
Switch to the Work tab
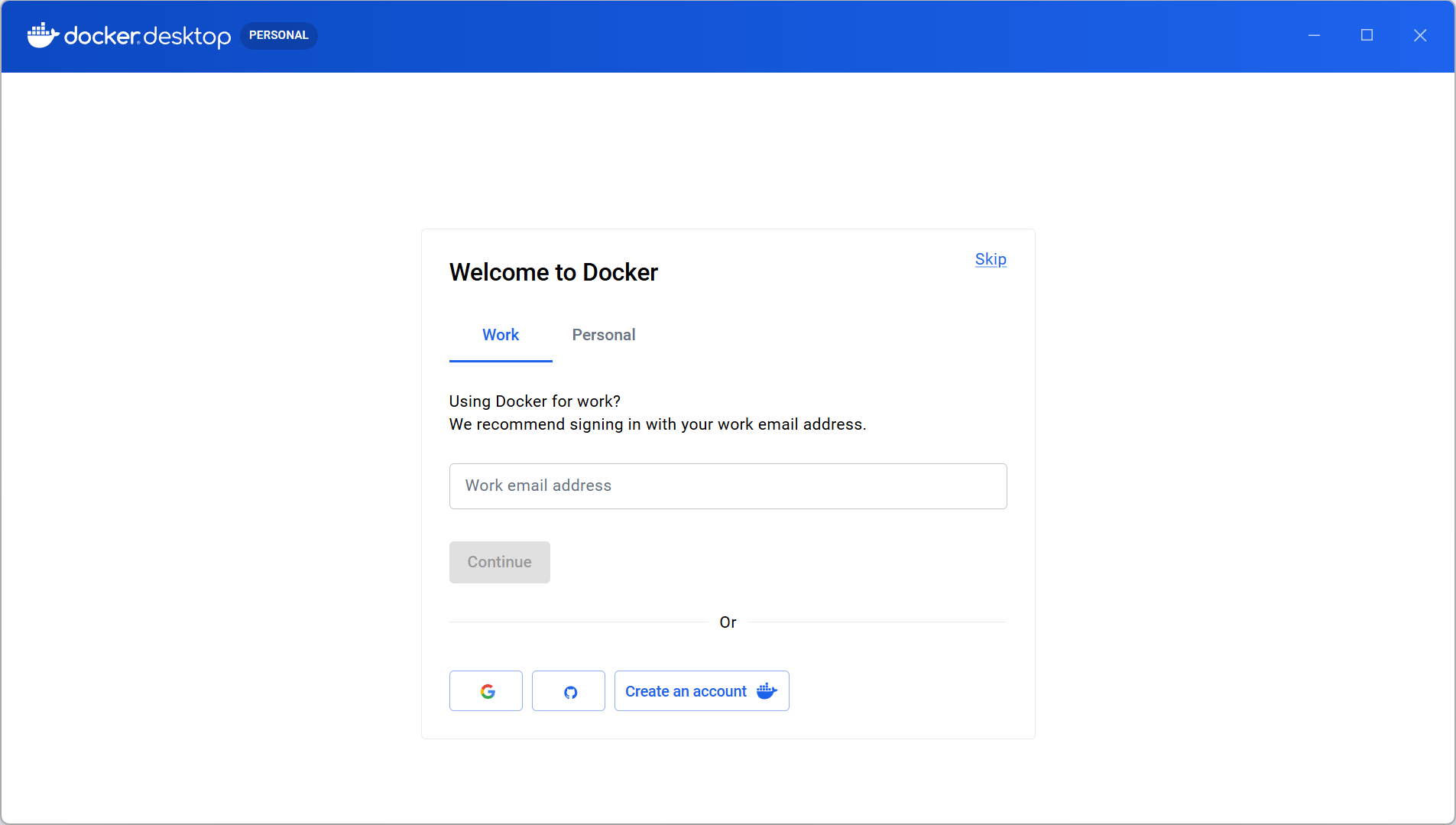click(x=501, y=335)
